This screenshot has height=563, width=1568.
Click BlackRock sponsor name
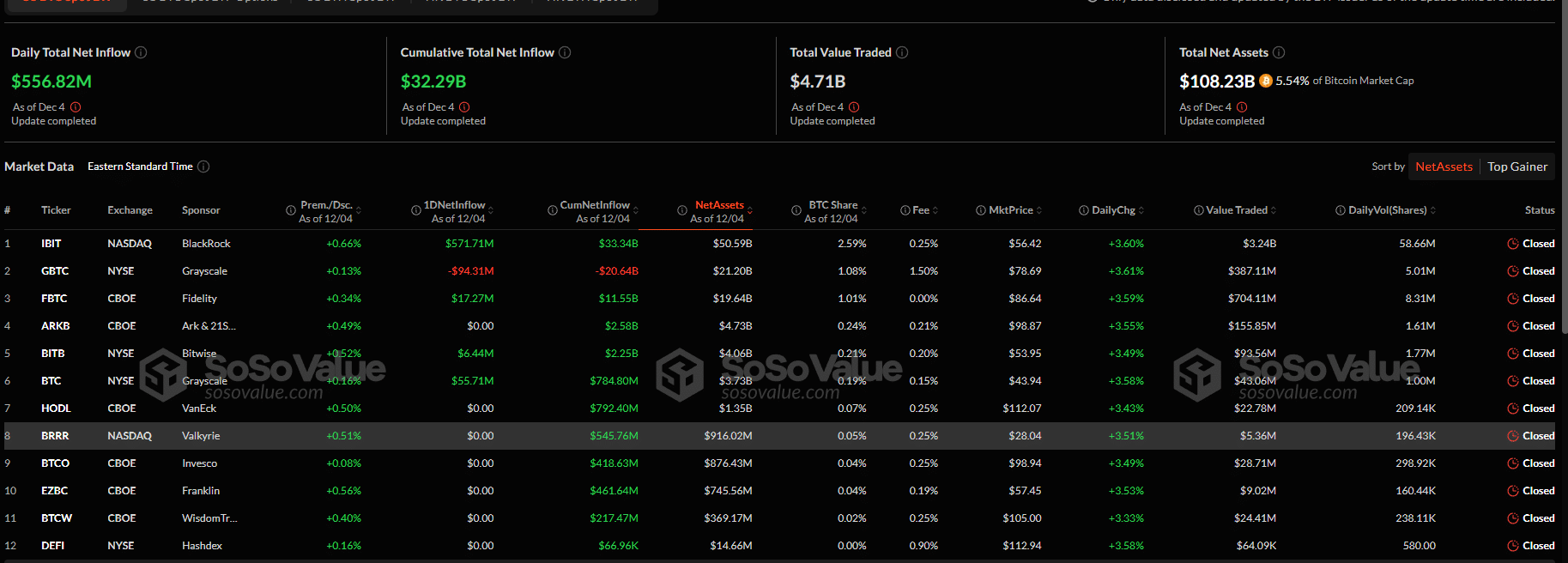(x=206, y=244)
